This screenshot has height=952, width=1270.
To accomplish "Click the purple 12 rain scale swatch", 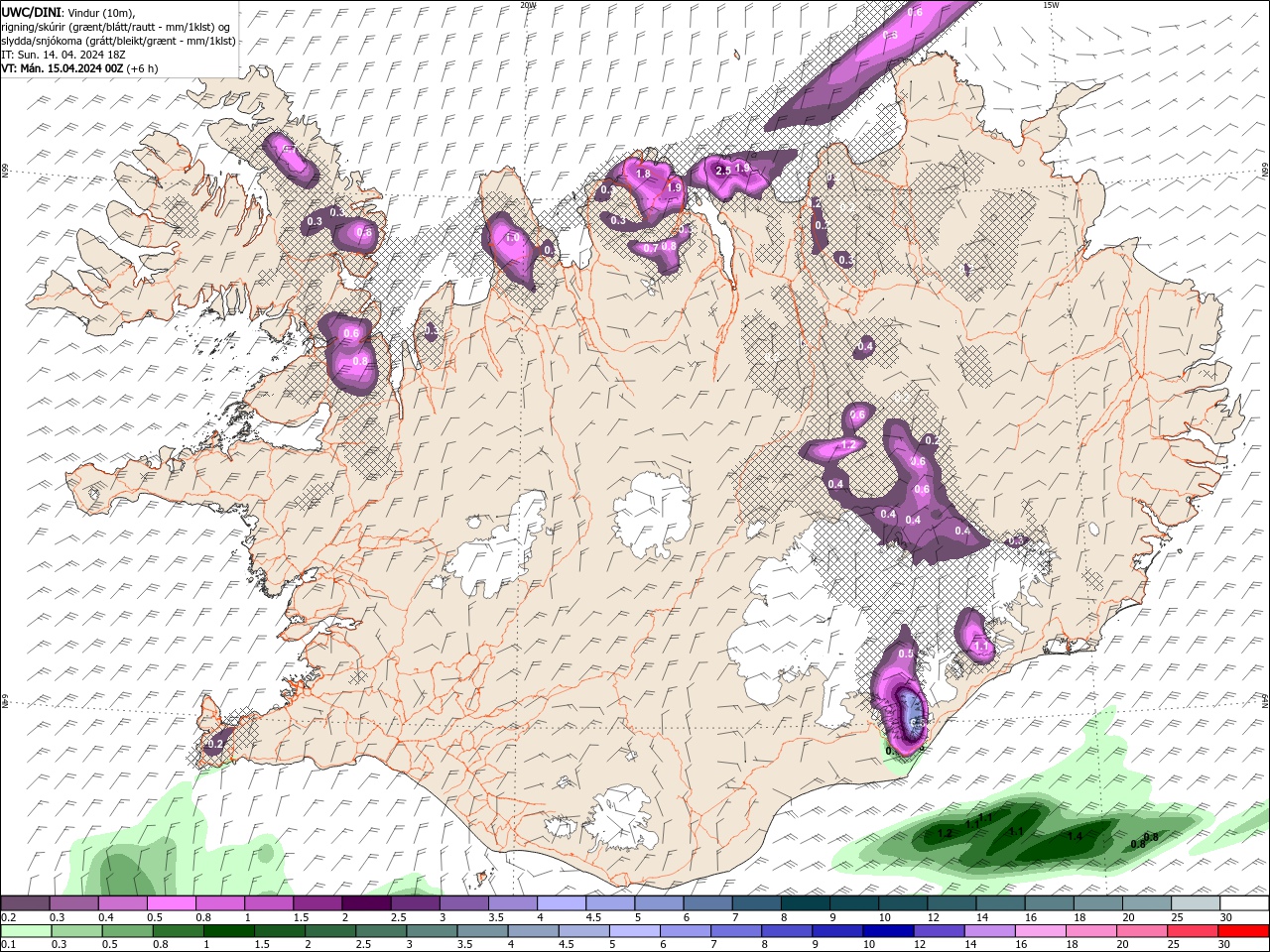I will pos(939,931).
